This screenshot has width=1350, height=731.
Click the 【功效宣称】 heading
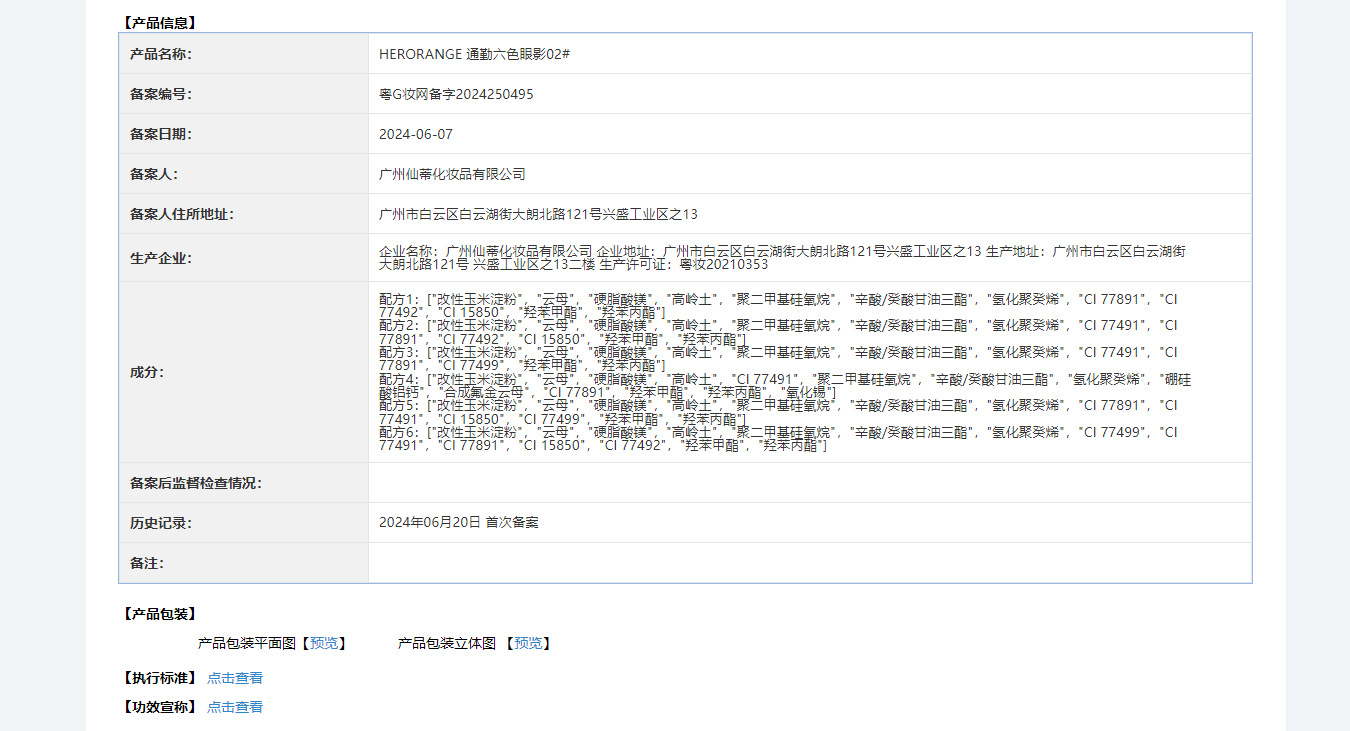(x=160, y=707)
